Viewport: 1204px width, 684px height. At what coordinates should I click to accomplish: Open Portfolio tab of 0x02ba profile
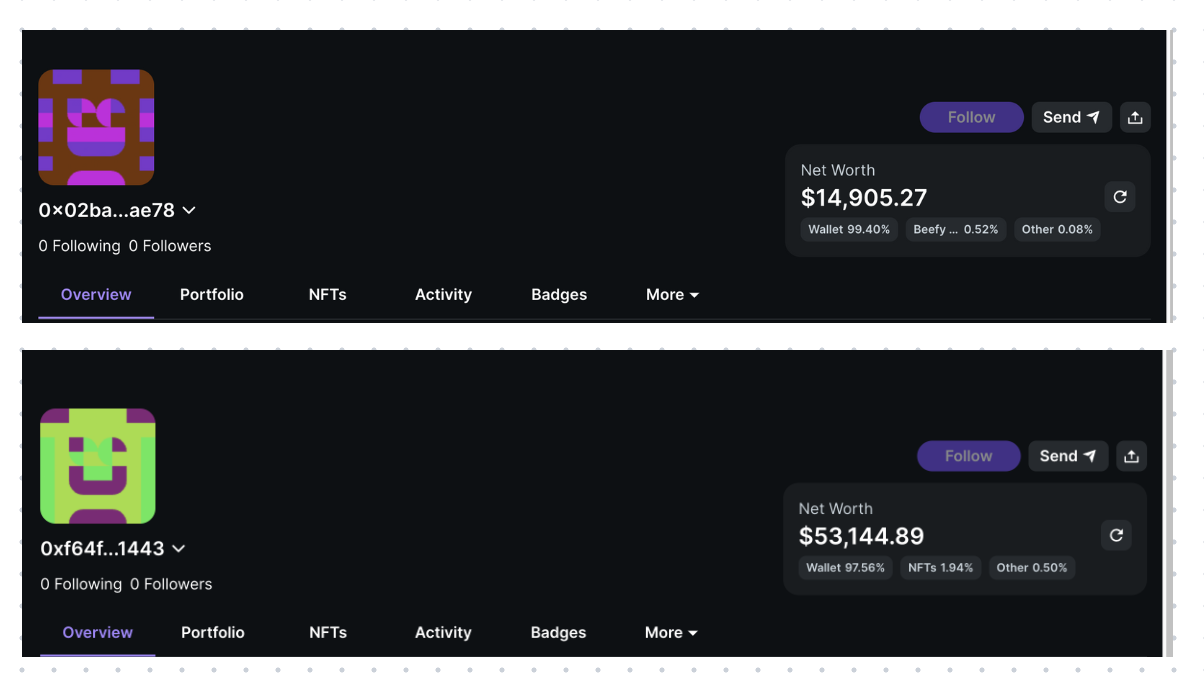pyautogui.click(x=212, y=295)
